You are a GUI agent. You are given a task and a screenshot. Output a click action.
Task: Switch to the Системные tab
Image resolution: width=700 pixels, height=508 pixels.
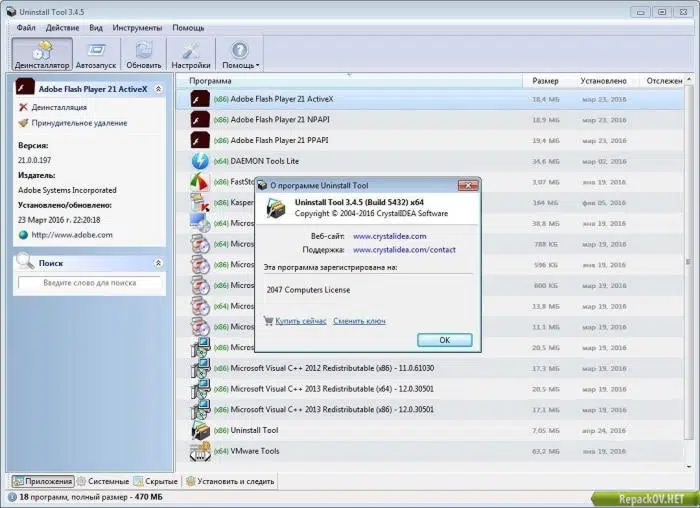(104, 481)
